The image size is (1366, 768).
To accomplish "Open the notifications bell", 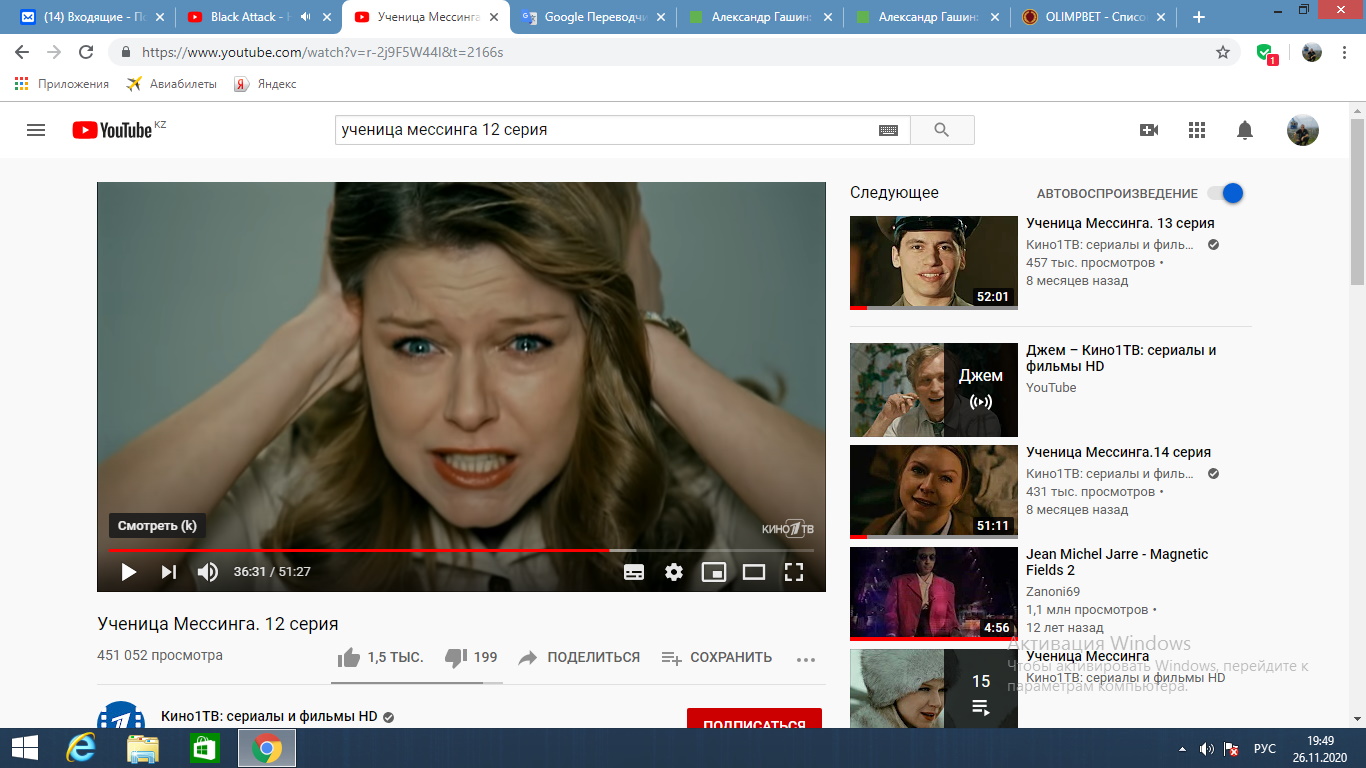I will 1245,130.
